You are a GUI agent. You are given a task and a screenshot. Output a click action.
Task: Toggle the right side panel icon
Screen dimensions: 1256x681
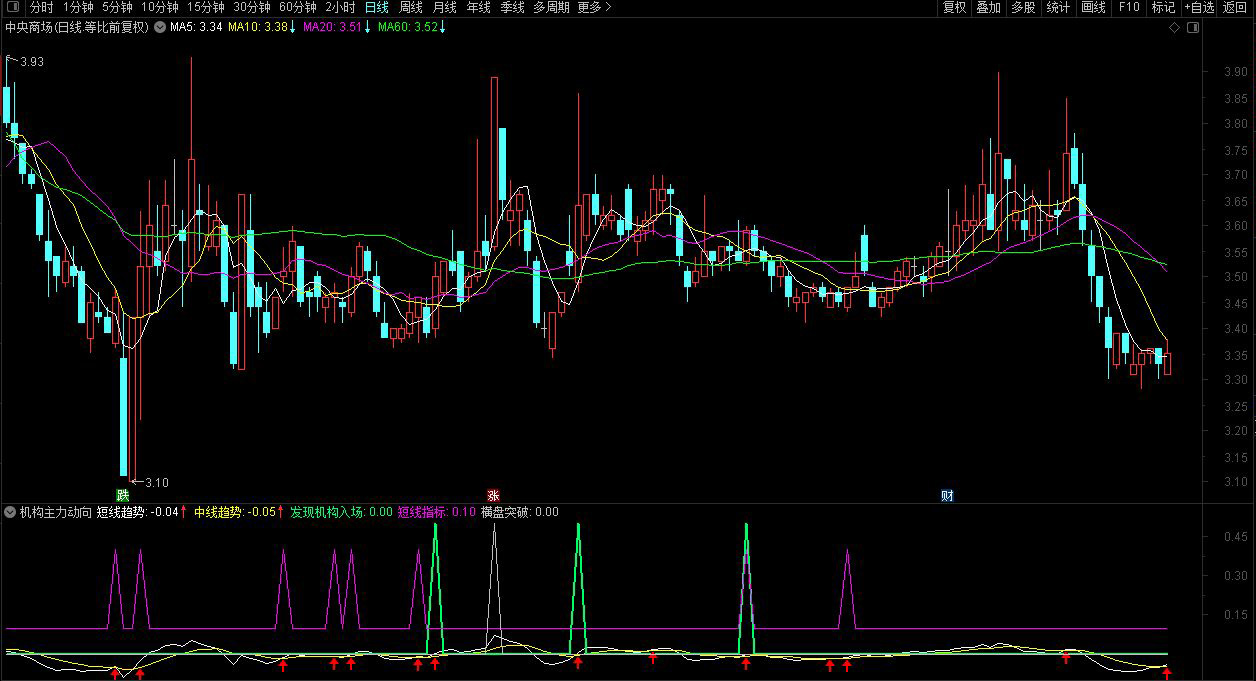point(1191,28)
